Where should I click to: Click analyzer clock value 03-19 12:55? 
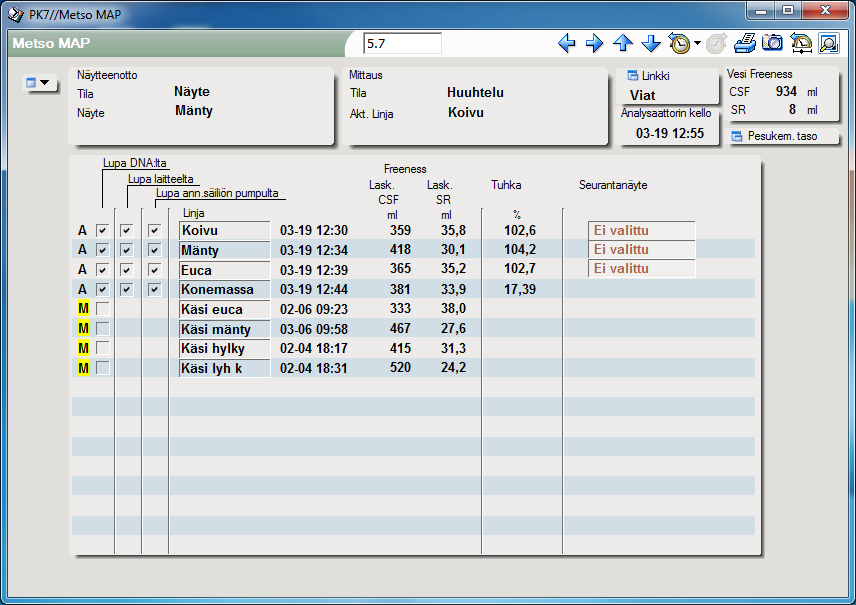(670, 133)
